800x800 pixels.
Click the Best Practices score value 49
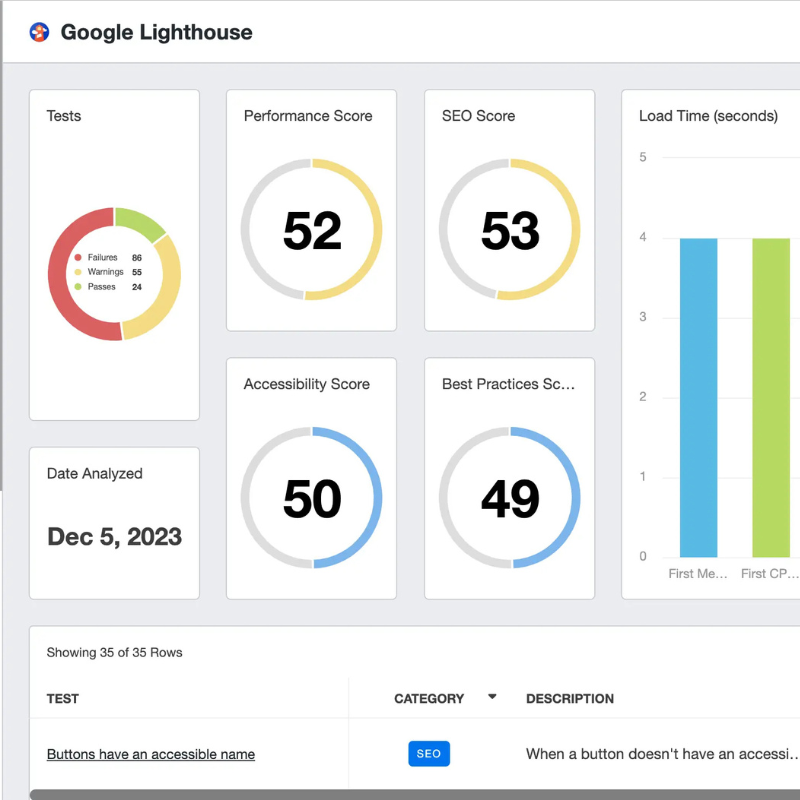click(510, 499)
